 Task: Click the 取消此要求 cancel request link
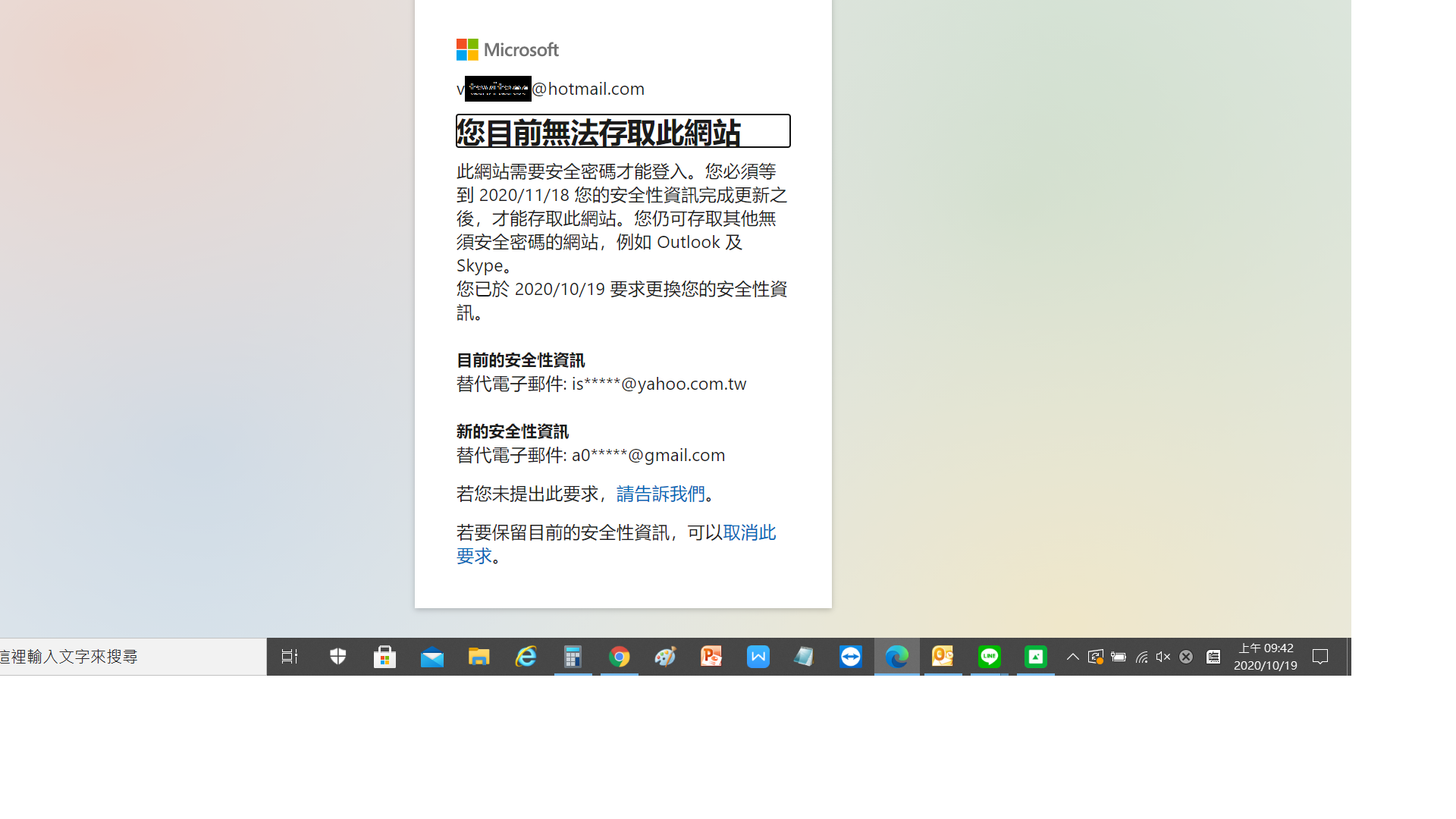pyautogui.click(x=748, y=532)
